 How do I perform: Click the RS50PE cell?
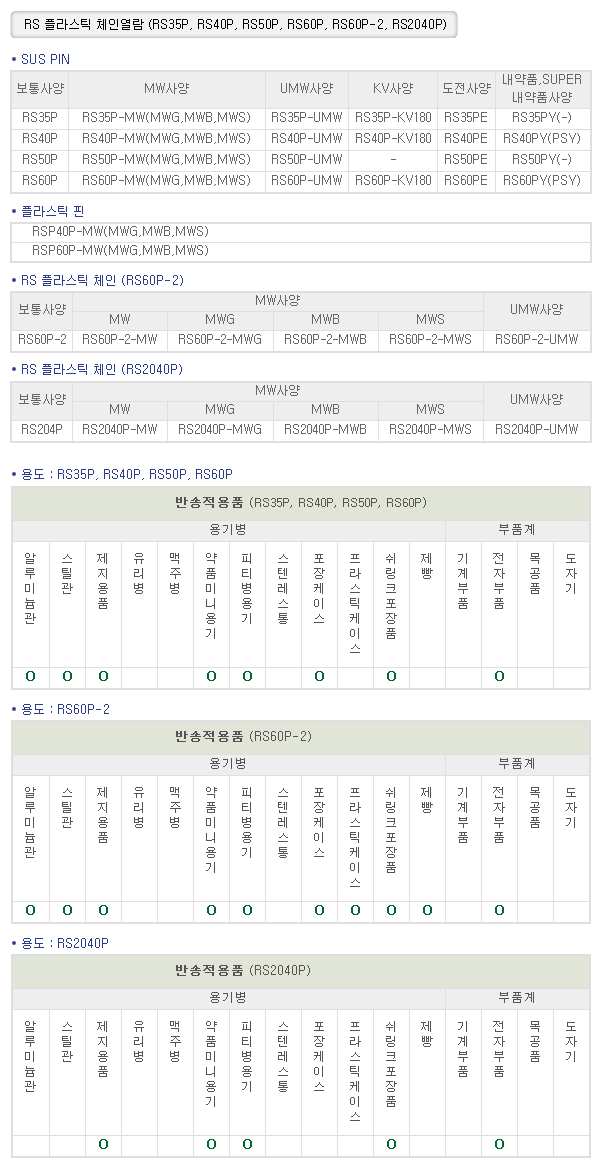pos(466,159)
